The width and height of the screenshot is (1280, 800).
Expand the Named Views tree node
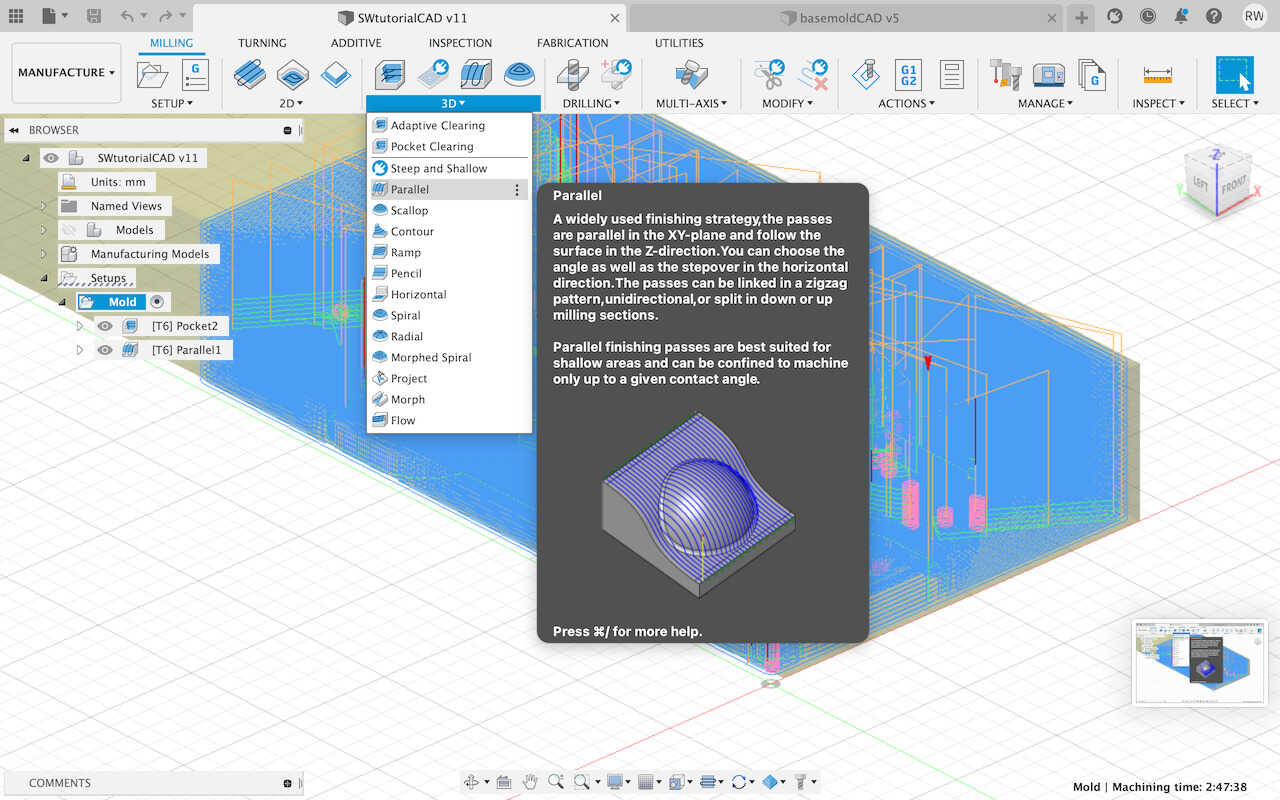(x=43, y=206)
